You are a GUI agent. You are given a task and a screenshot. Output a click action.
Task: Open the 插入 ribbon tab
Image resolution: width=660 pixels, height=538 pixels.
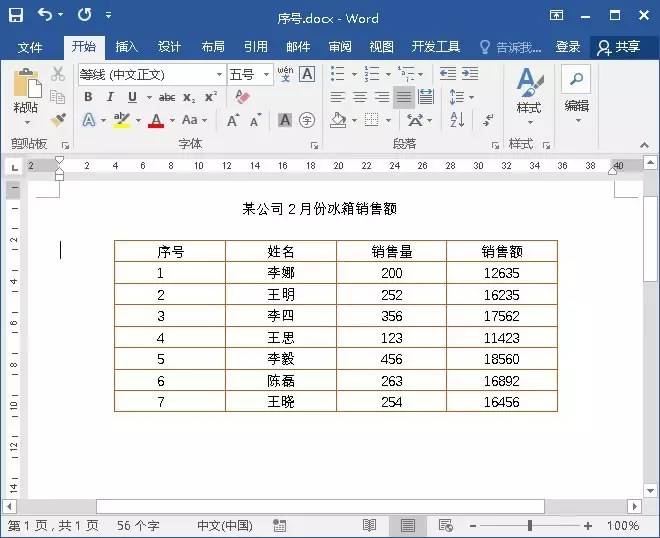[126, 47]
